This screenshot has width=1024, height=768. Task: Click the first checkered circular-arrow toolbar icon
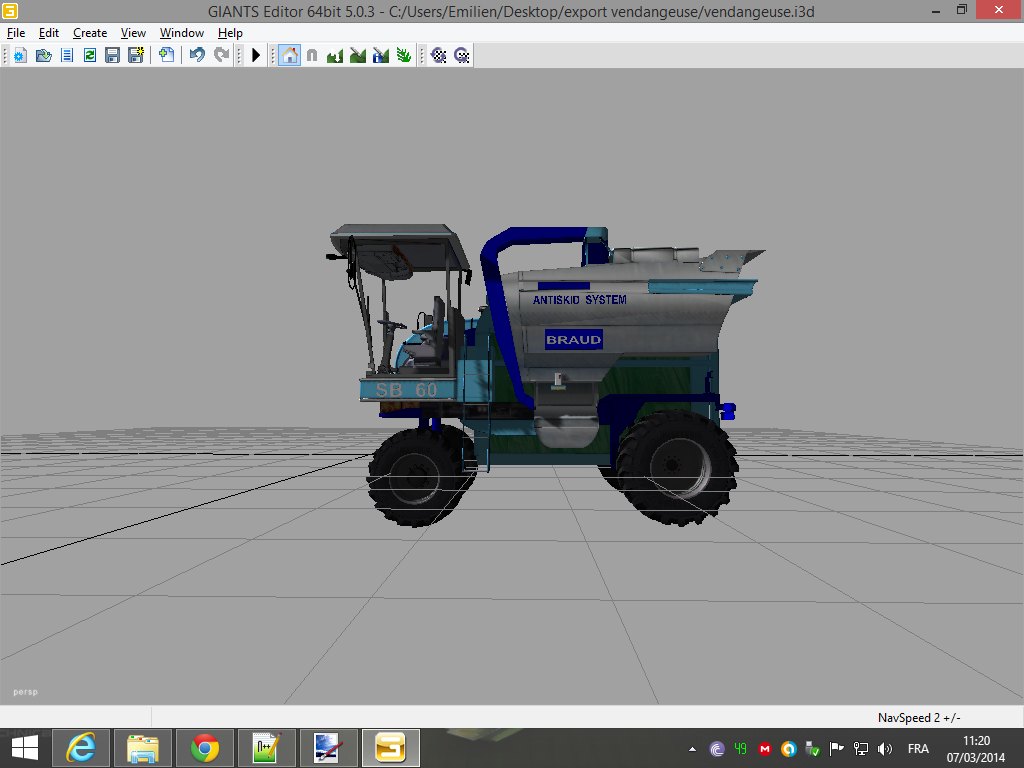(439, 56)
